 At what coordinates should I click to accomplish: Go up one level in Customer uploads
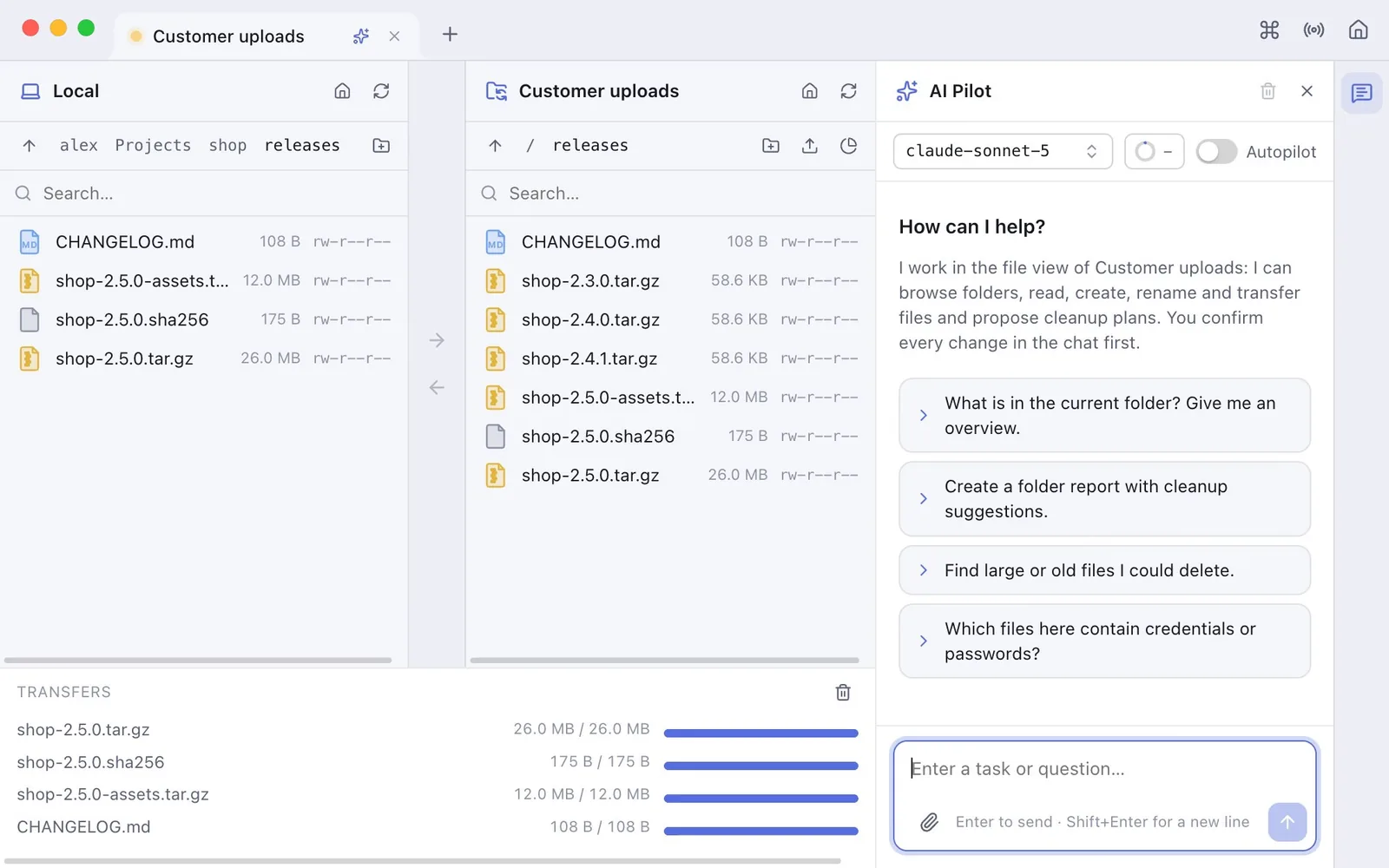click(495, 146)
